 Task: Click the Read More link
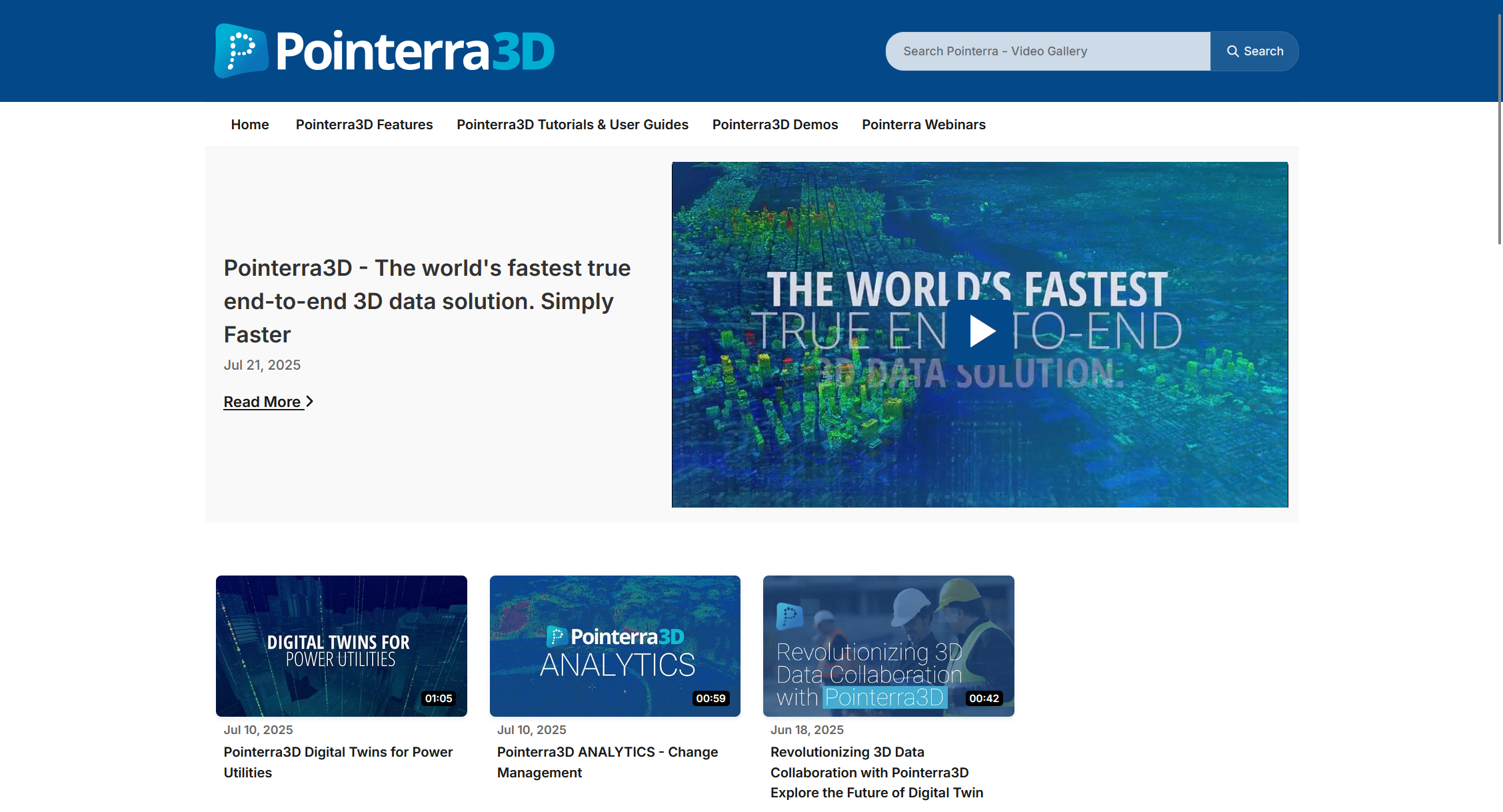[x=263, y=401]
